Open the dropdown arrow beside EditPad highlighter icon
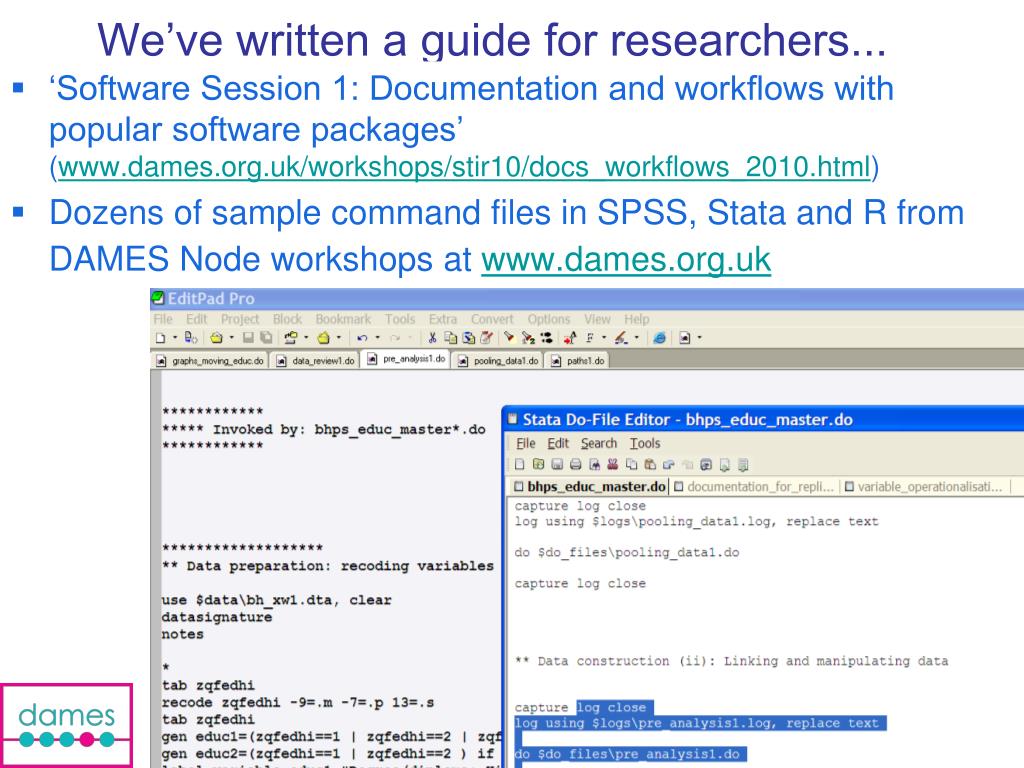 pos(637,338)
